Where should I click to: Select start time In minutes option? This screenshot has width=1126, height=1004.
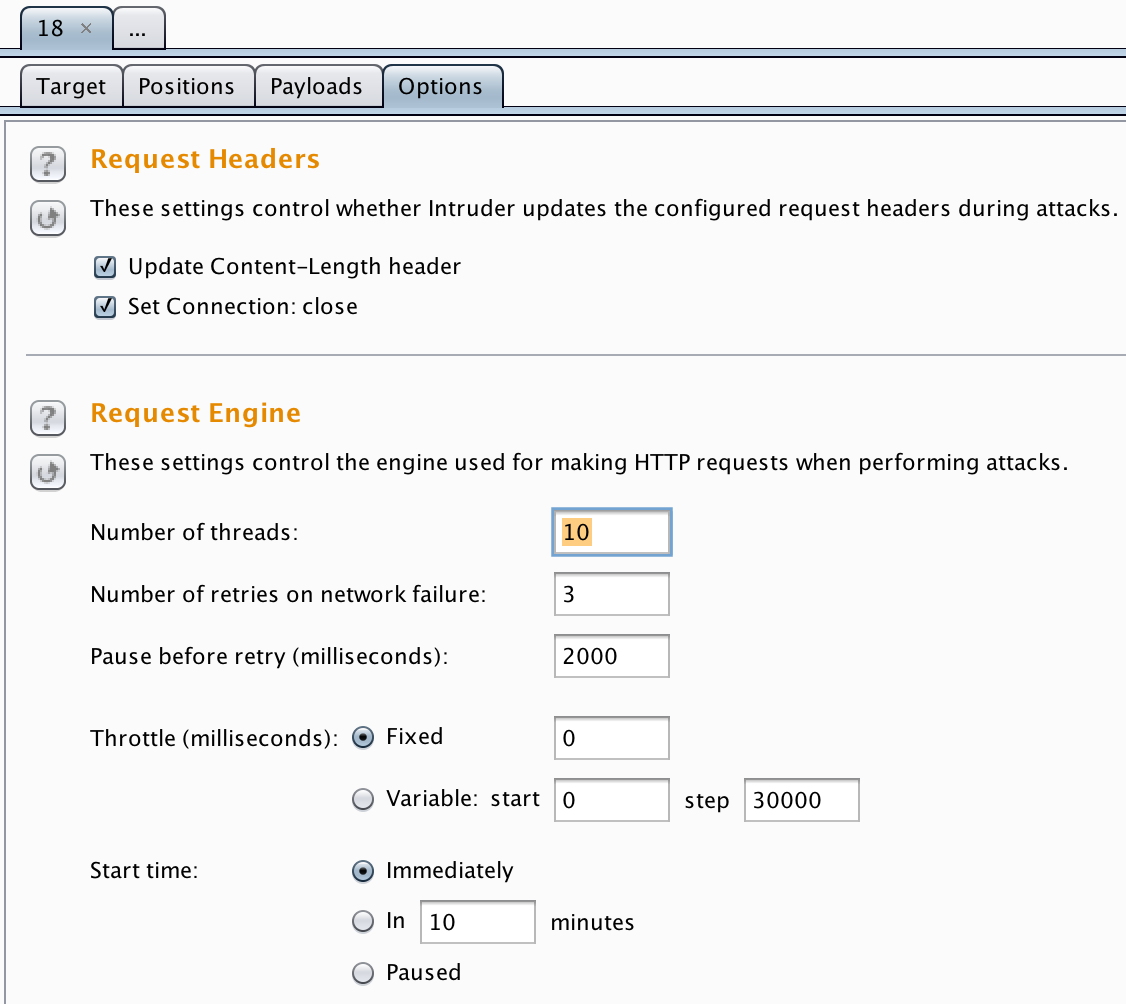click(x=363, y=921)
